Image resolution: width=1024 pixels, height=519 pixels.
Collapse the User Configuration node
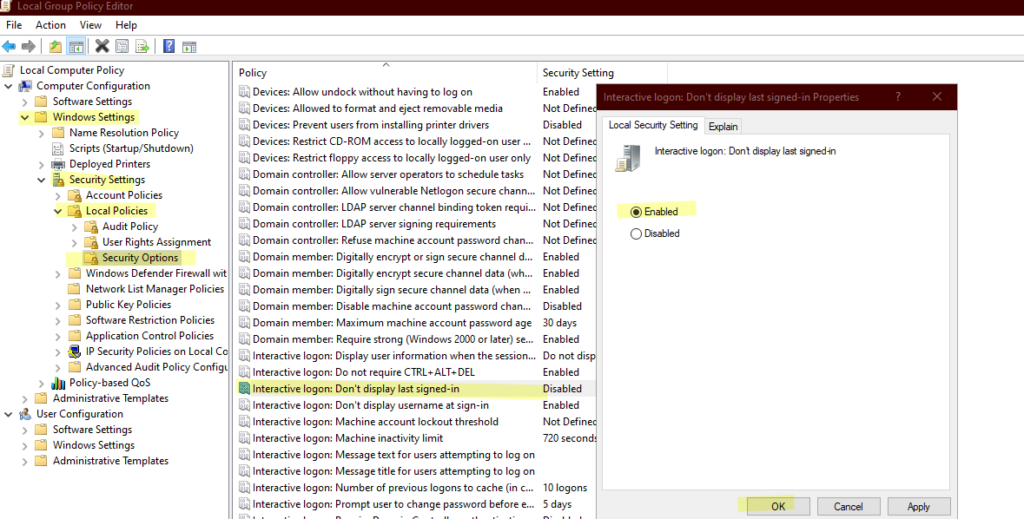pyautogui.click(x=8, y=414)
